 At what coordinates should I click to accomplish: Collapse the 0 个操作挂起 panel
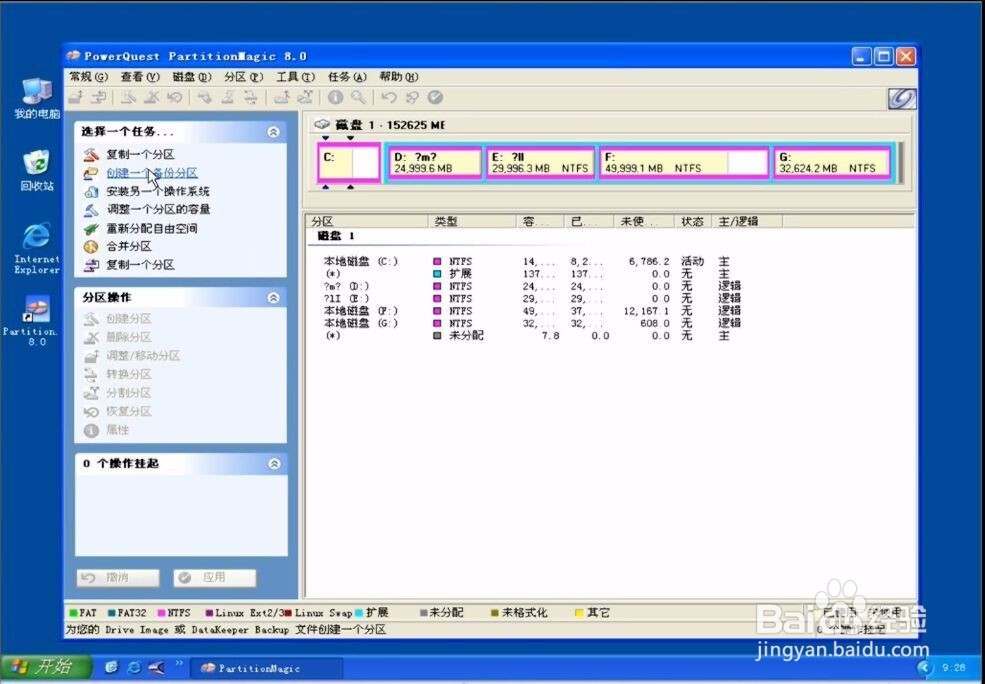(274, 464)
